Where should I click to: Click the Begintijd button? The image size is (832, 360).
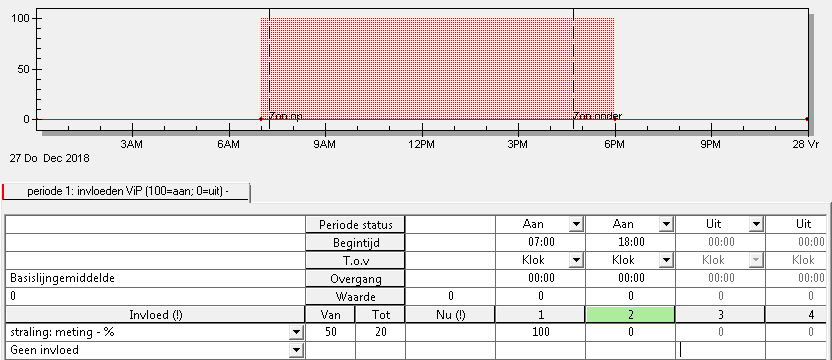355,243
